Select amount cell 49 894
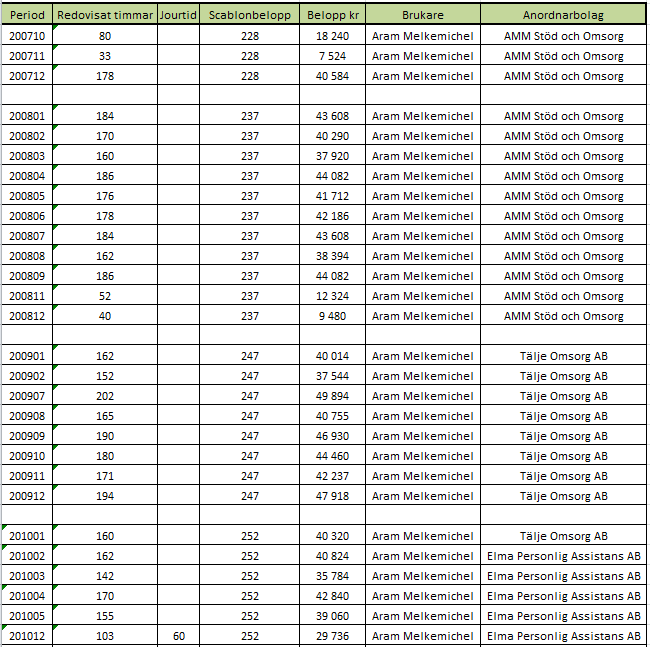This screenshot has width=650, height=647. (332, 396)
